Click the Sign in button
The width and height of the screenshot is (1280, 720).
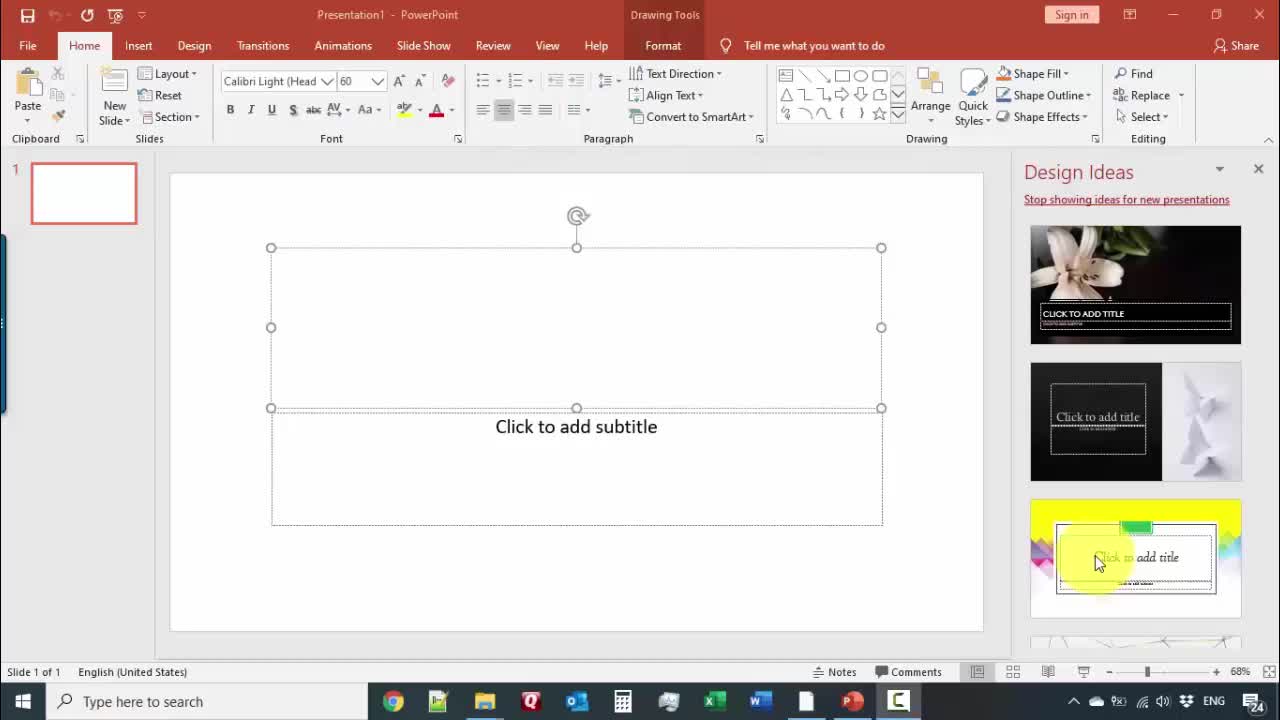point(1071,15)
